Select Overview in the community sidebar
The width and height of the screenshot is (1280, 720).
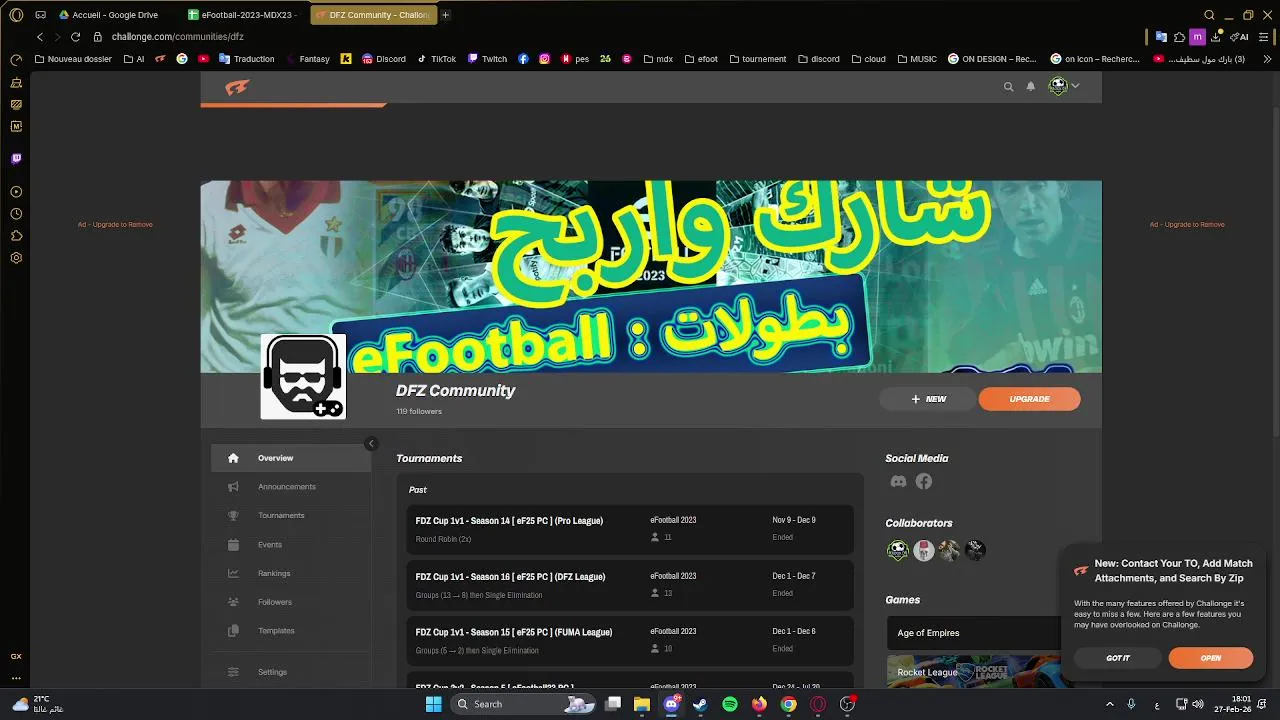[291, 458]
